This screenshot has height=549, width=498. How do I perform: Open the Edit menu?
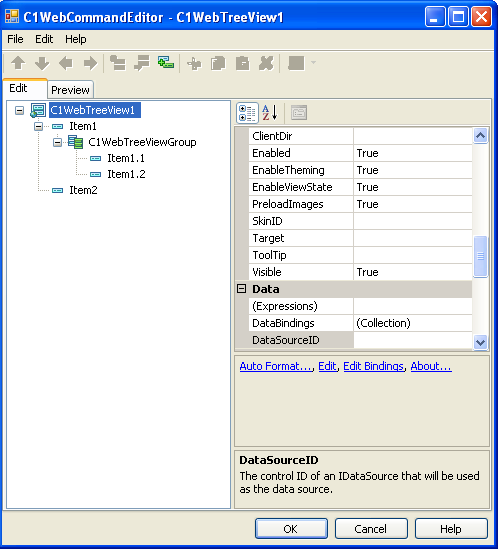point(44,39)
